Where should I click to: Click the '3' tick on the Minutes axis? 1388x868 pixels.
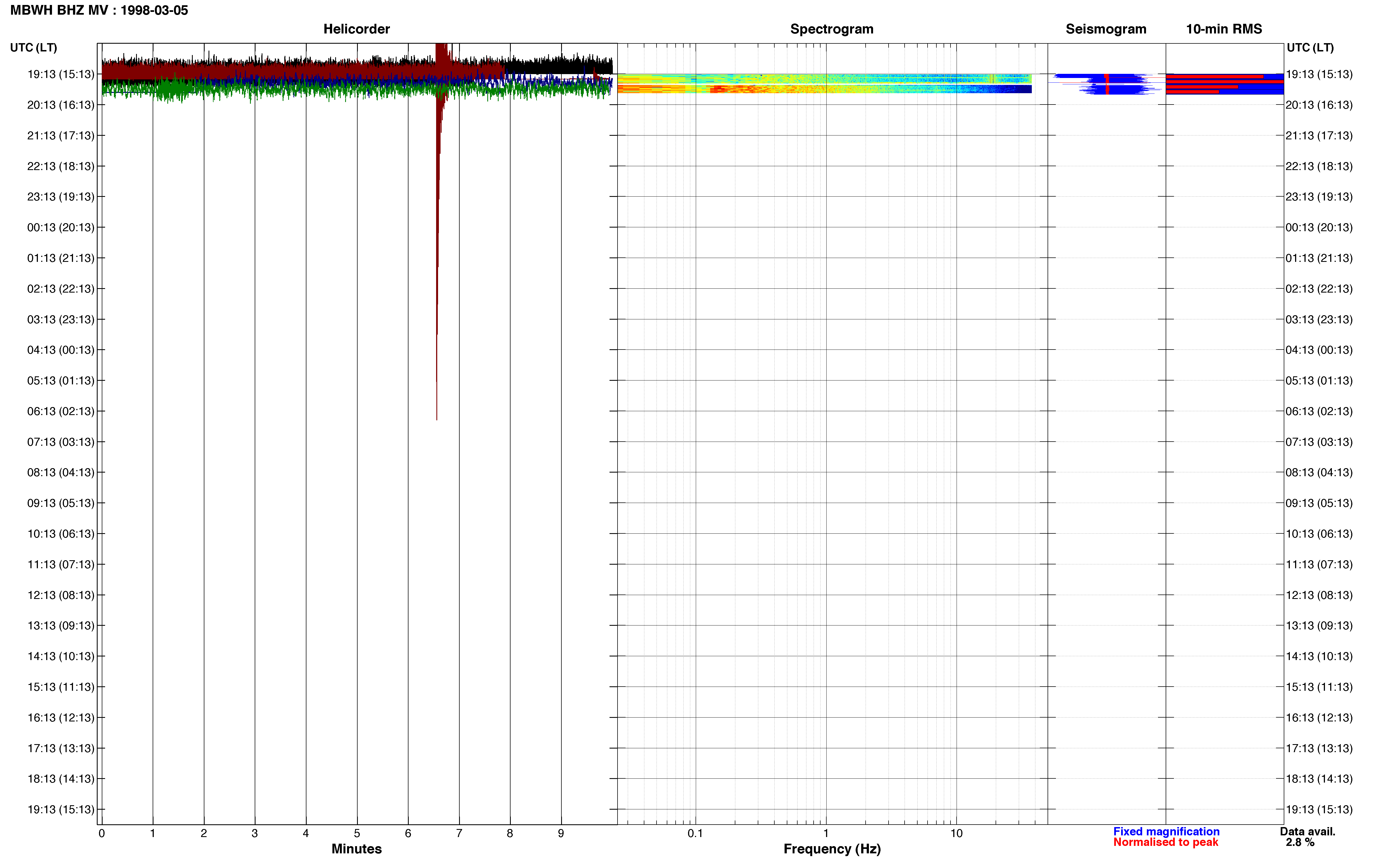255,833
